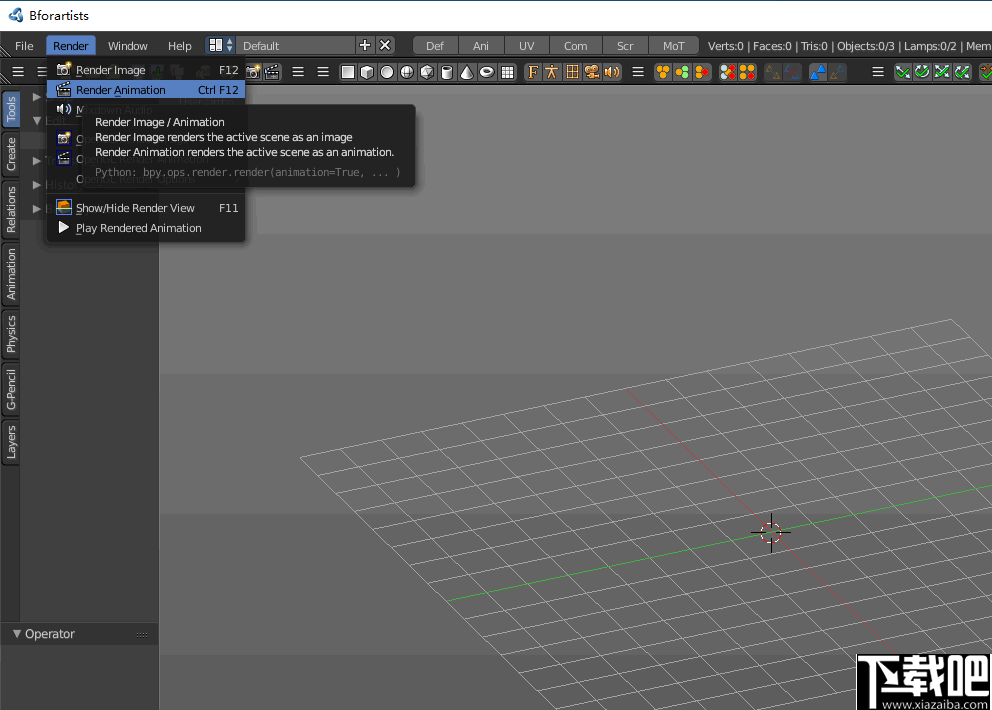Create a Text object using the F icon
Image resolution: width=992 pixels, height=710 pixels.
coord(532,72)
